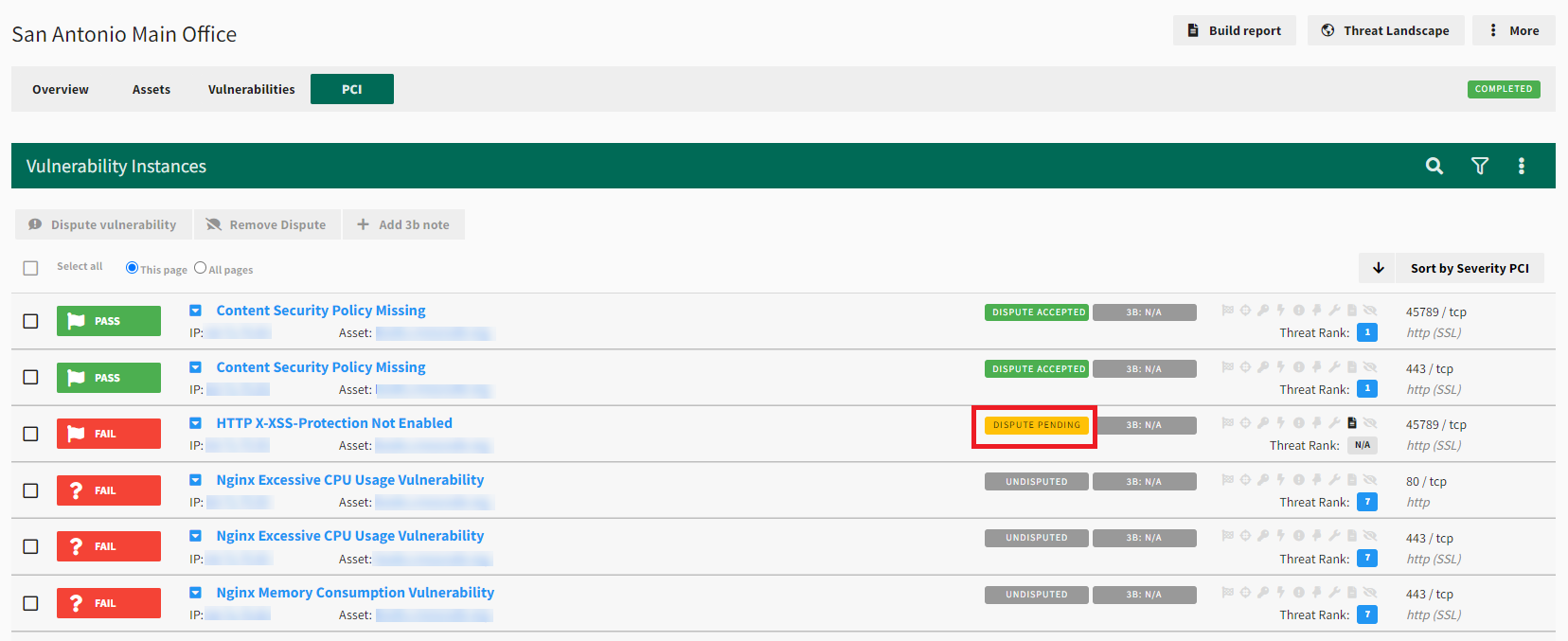This screenshot has width=1568, height=641.
Task: Tick checkbox for HTTP X-XSS-Protection Not Enabled
Action: 31,434
